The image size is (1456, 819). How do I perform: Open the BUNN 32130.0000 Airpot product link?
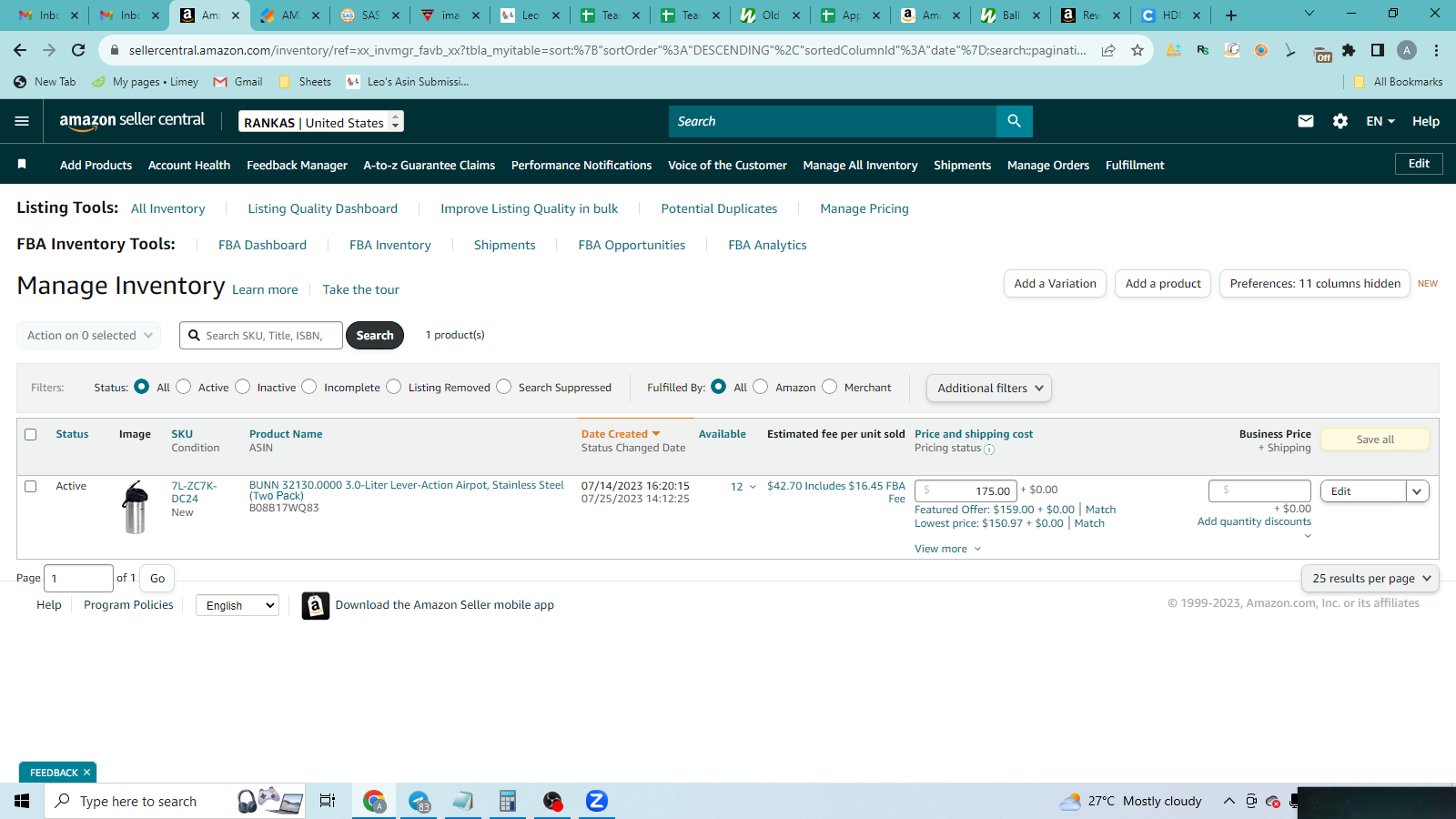pos(407,490)
